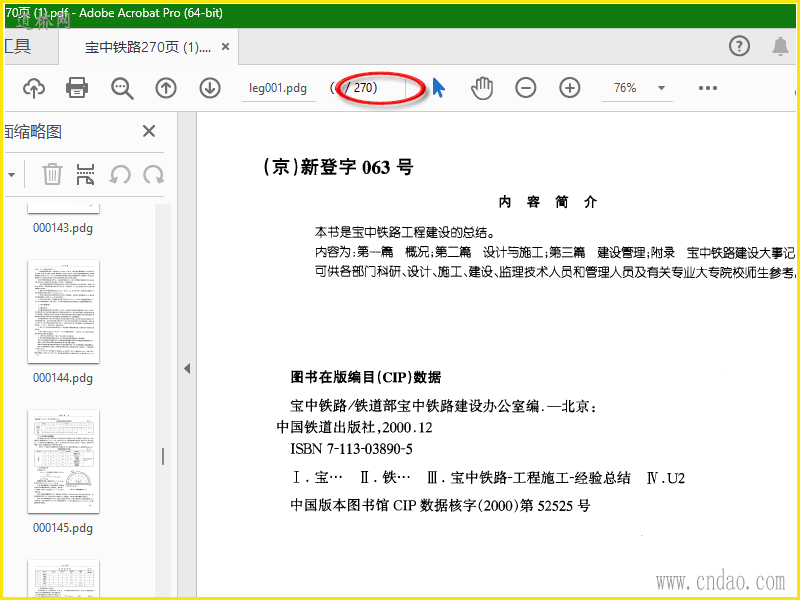
Task: Select the 000144.pdg page thumbnail
Action: [x=63, y=311]
